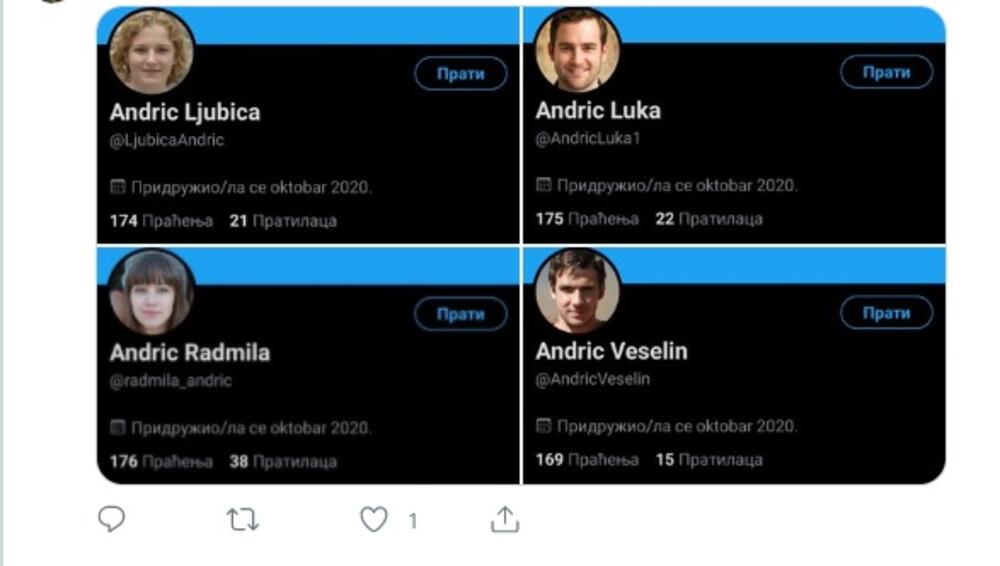The width and height of the screenshot is (1000, 566).
Task: Click the calendar icon under @radmila_andric
Action: pos(117,428)
